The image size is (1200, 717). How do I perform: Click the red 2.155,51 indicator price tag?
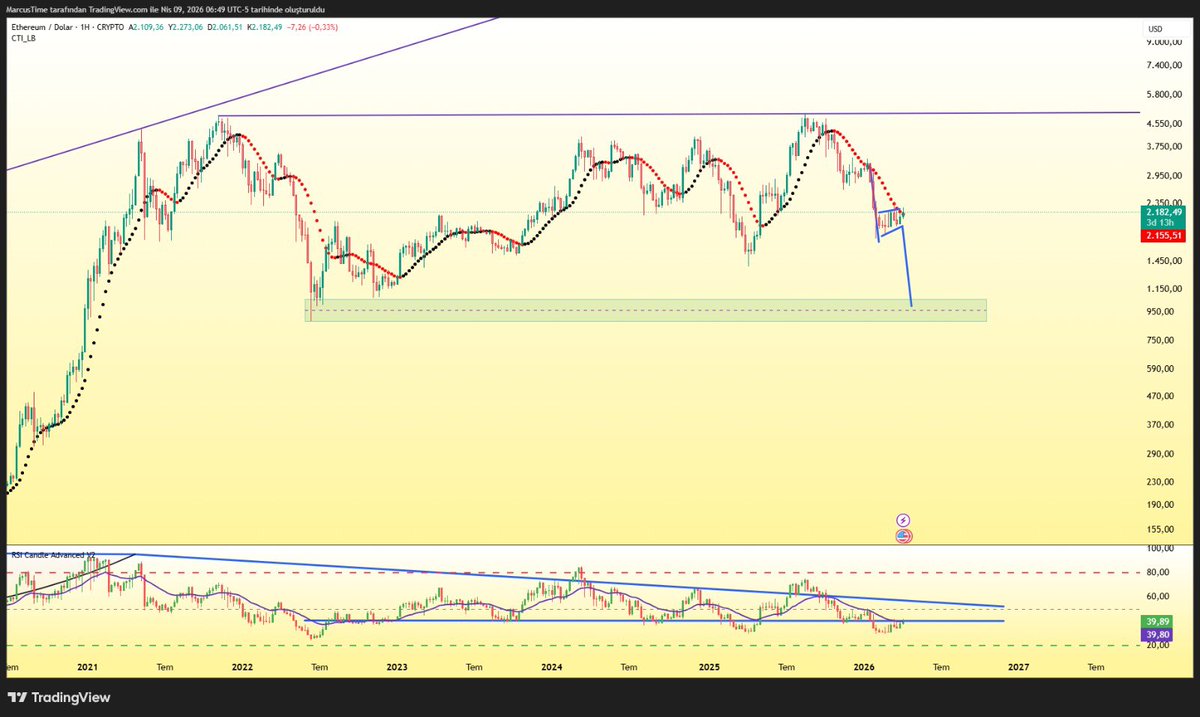click(1165, 235)
